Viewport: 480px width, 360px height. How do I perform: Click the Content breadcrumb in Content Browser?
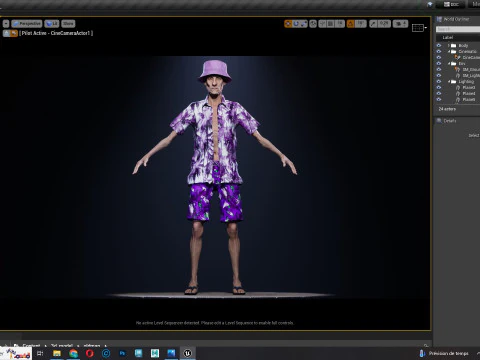(32, 345)
